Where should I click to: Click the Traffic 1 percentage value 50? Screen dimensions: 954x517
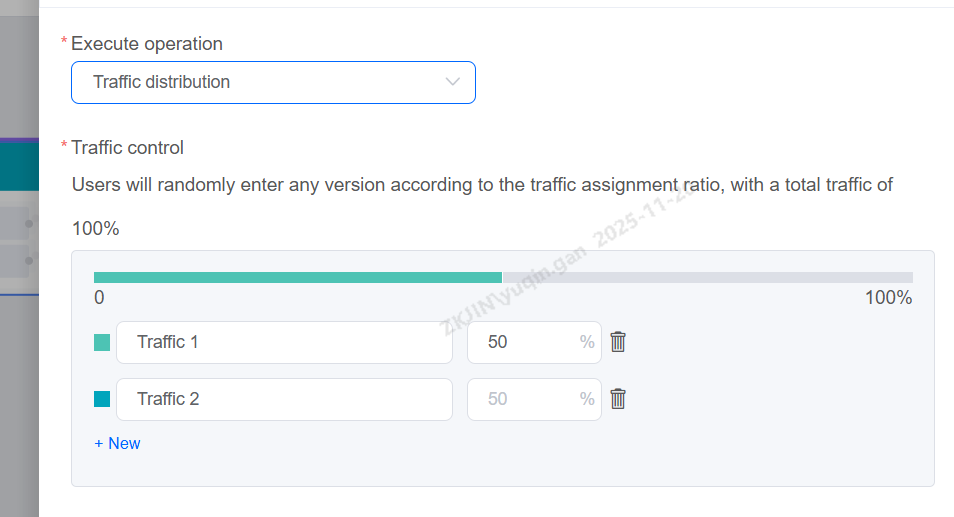[498, 342]
